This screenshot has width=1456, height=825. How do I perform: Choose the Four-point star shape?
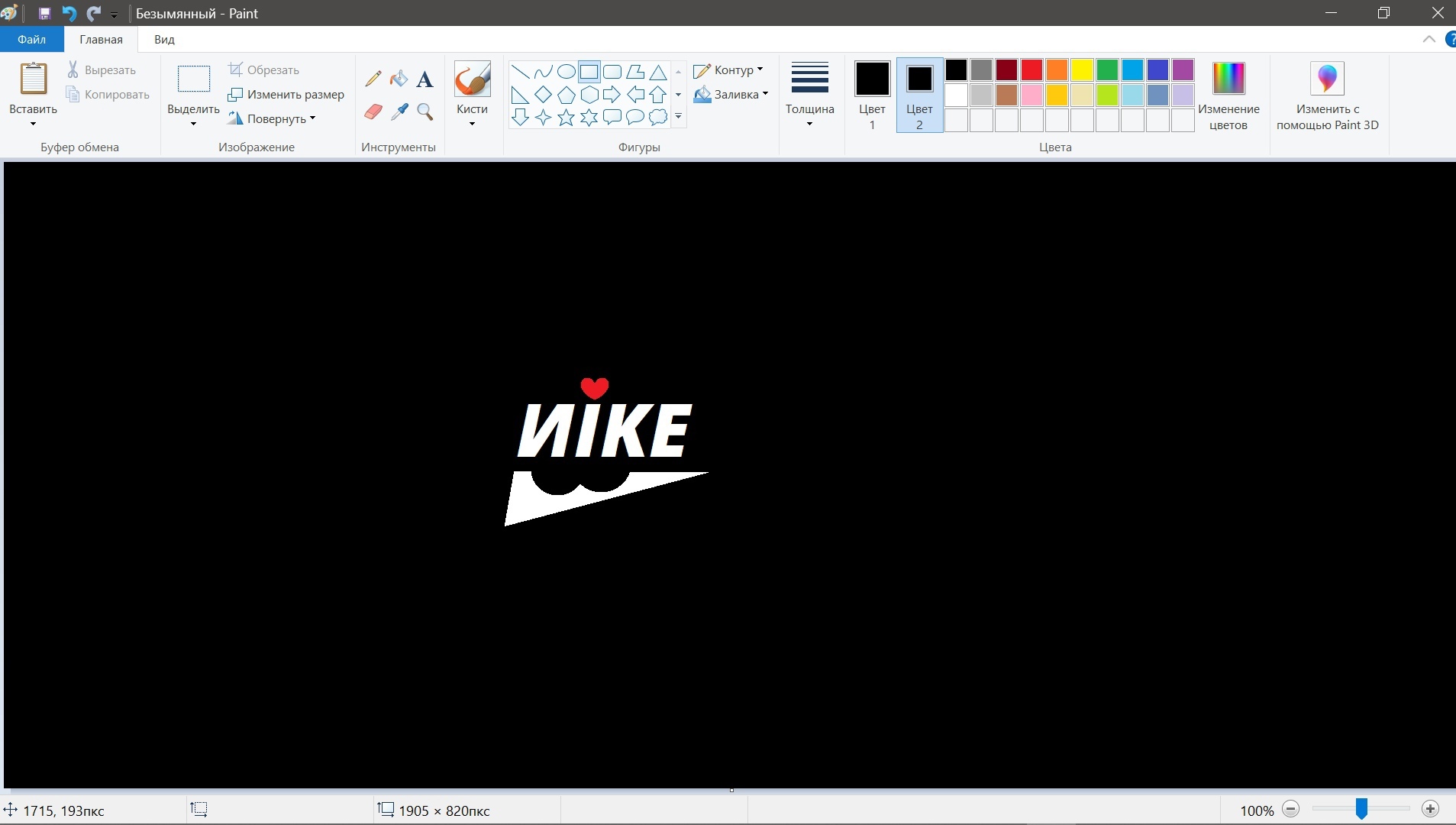[x=543, y=117]
